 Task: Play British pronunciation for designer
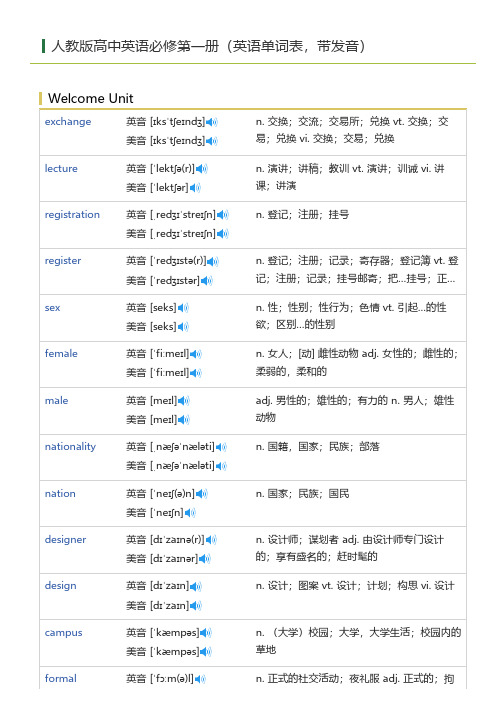[212, 540]
